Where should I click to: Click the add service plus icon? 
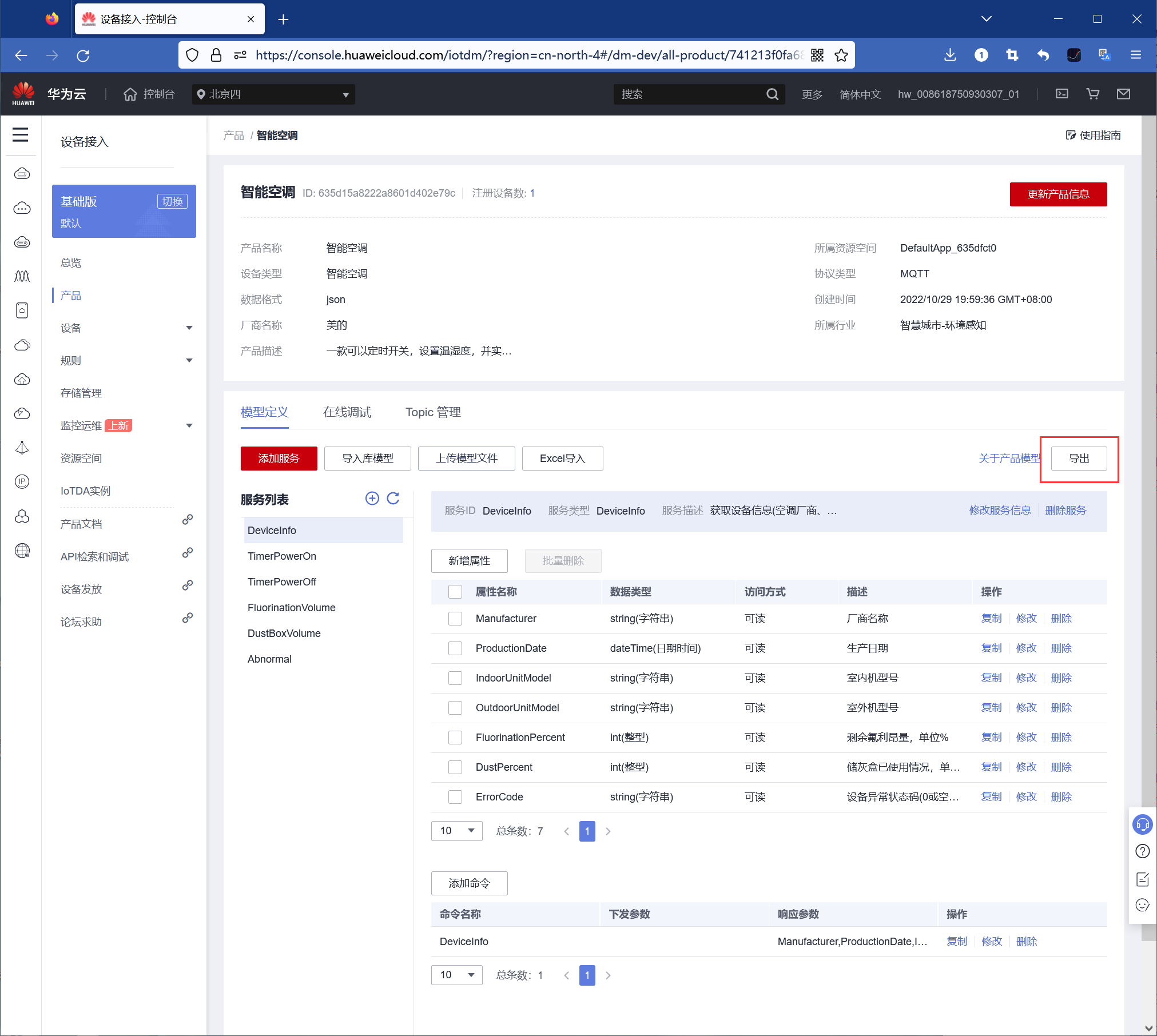pos(372,499)
